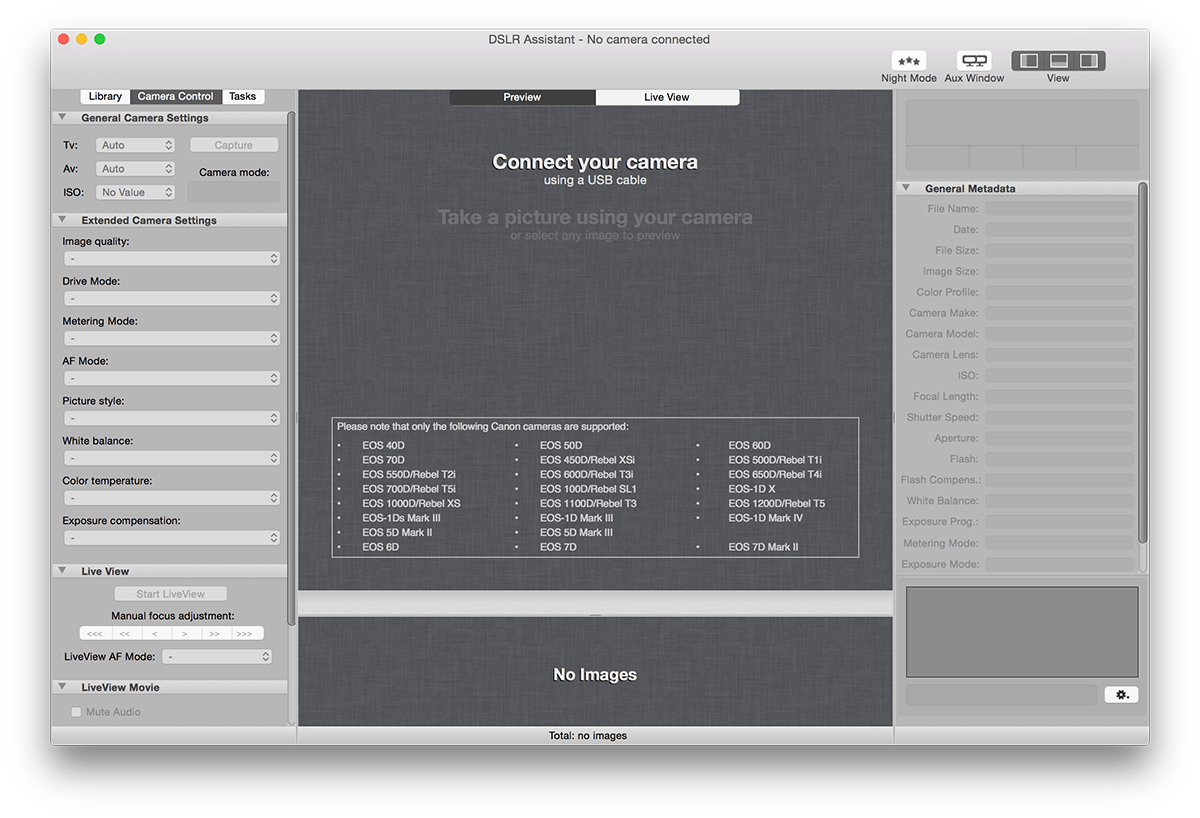1200x818 pixels.
Task: Click 'EOS 7D Mark II' in list
Action: pyautogui.click(x=763, y=547)
